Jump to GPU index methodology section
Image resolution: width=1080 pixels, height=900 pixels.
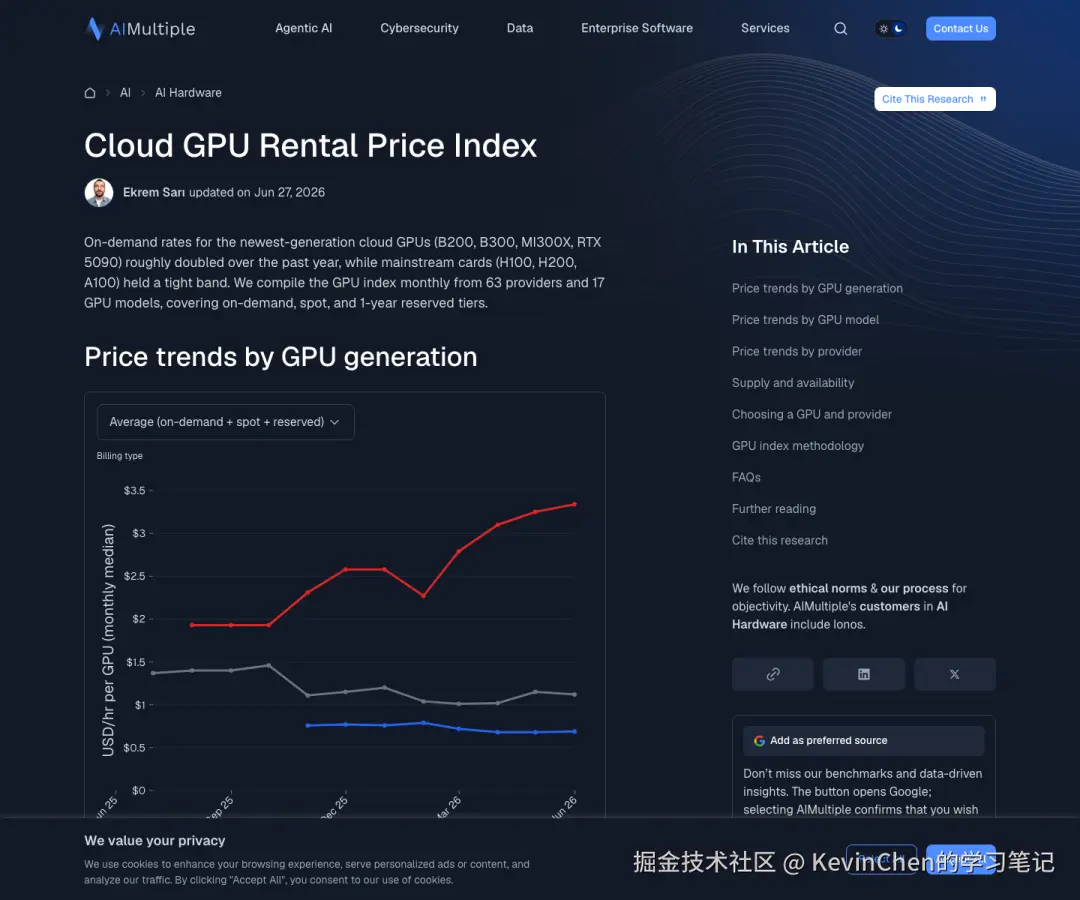coord(798,446)
